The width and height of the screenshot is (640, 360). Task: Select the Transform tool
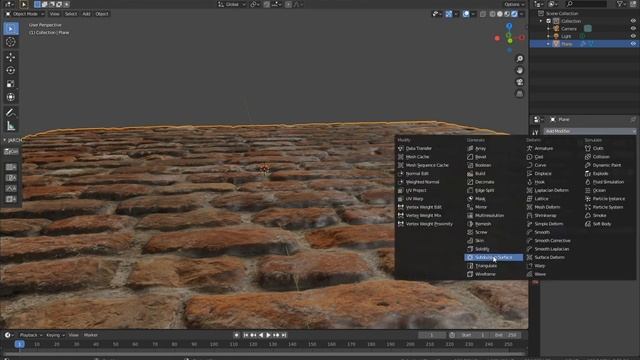11,97
